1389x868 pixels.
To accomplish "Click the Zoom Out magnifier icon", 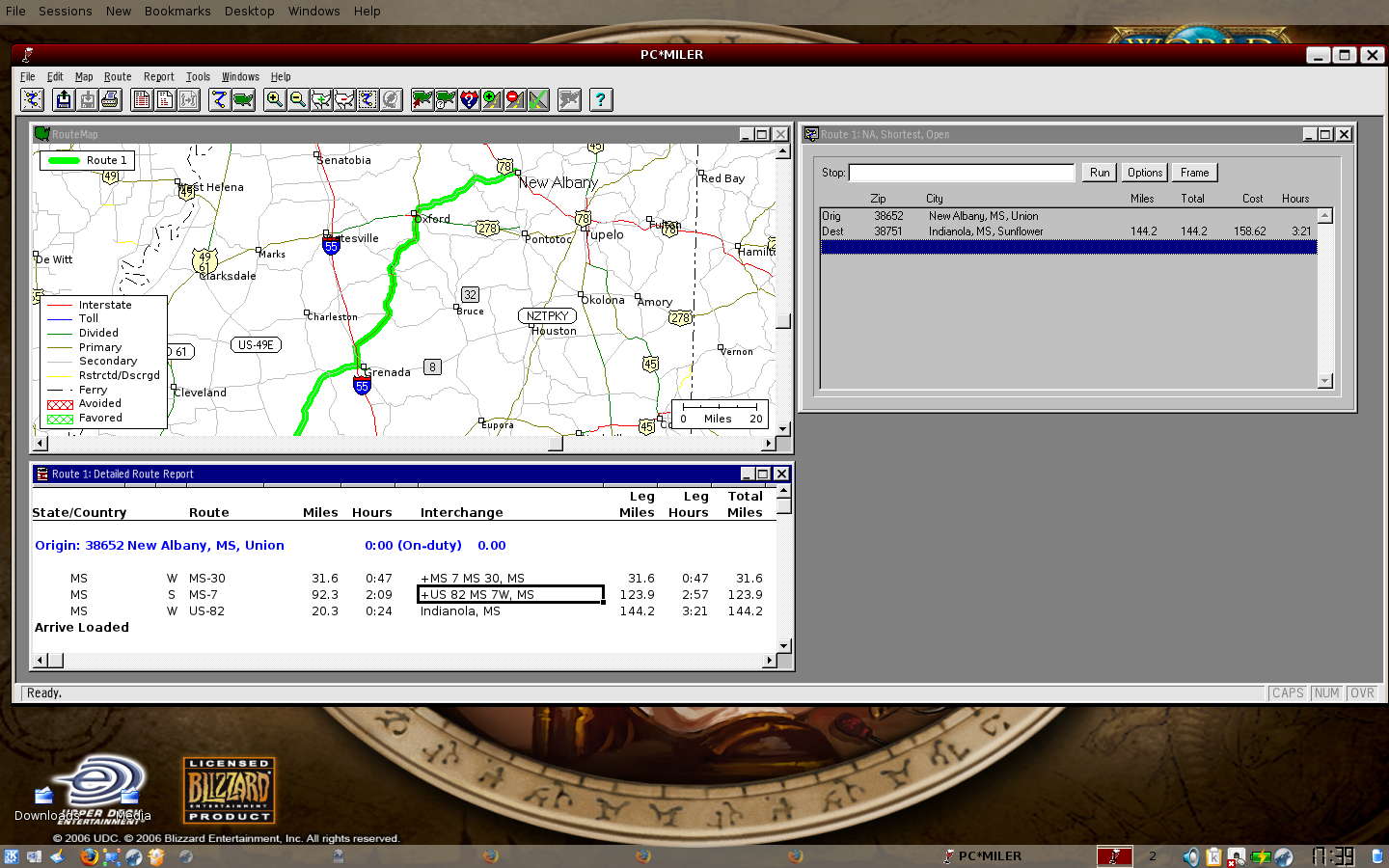I will click(x=298, y=99).
